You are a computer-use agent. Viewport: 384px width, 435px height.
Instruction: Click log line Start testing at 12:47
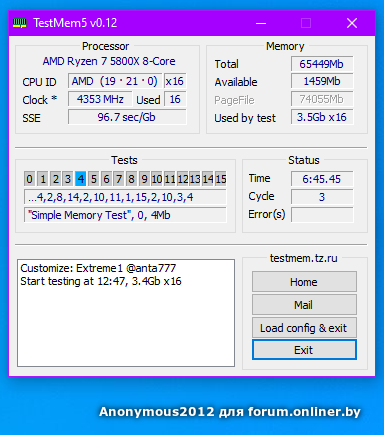coord(101,281)
